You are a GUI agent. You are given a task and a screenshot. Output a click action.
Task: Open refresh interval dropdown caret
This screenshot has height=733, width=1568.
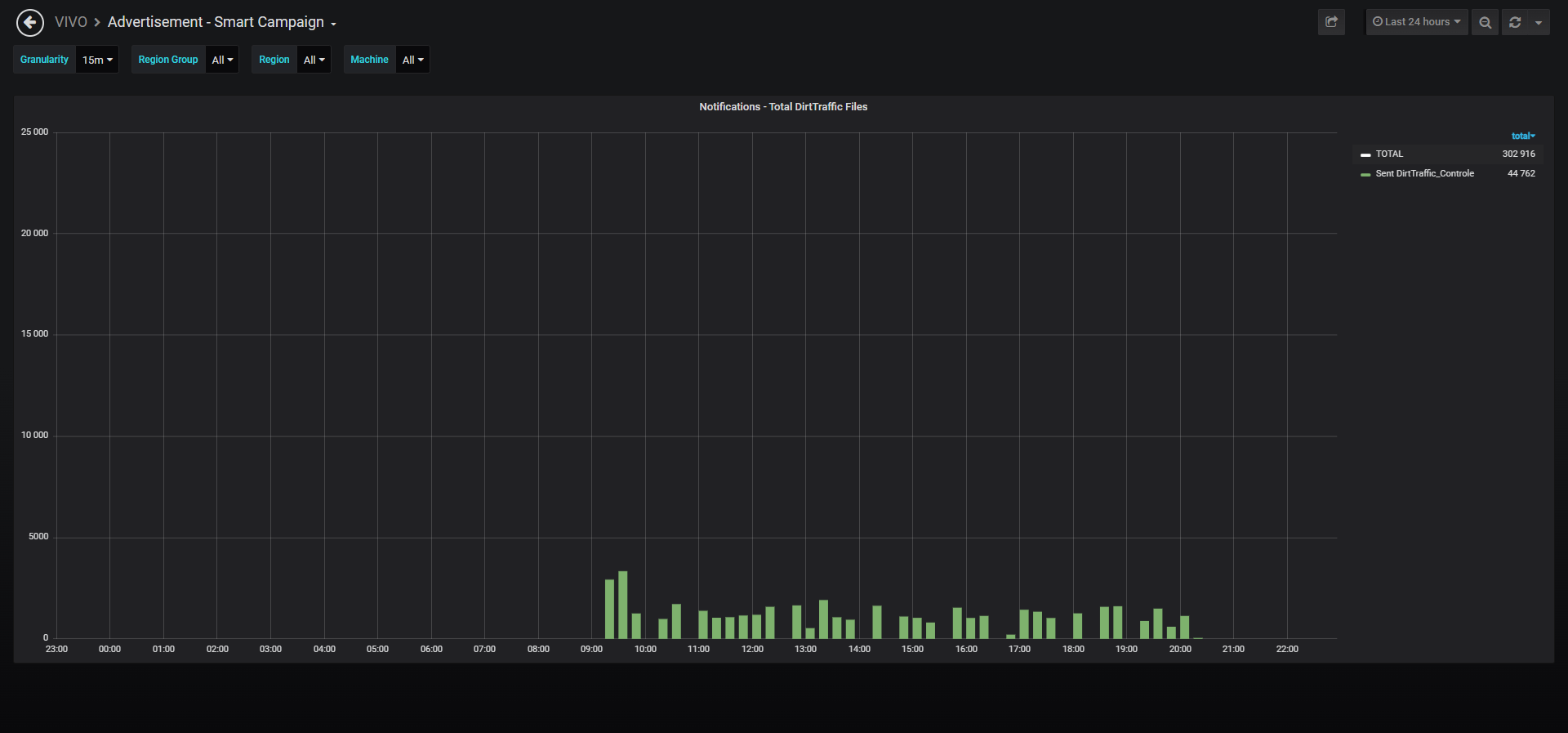[1539, 22]
